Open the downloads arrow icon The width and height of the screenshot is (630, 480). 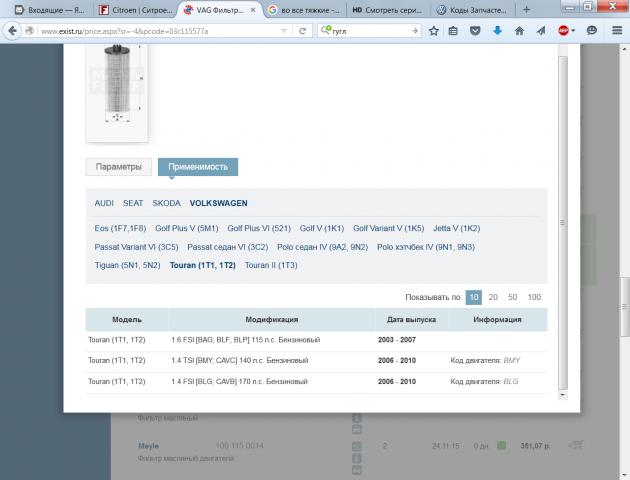497,31
